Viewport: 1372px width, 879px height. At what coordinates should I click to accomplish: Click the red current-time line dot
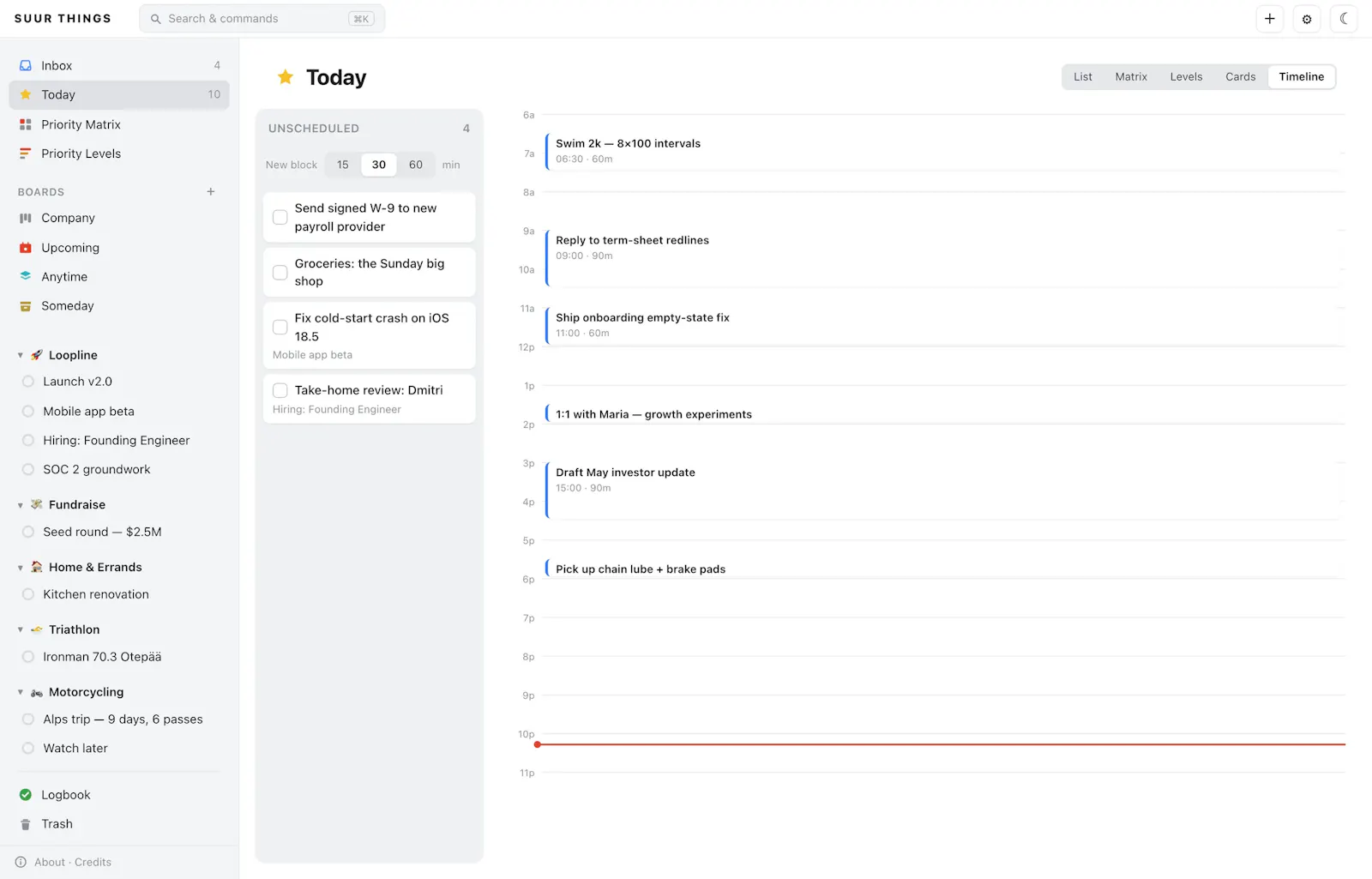point(538,744)
